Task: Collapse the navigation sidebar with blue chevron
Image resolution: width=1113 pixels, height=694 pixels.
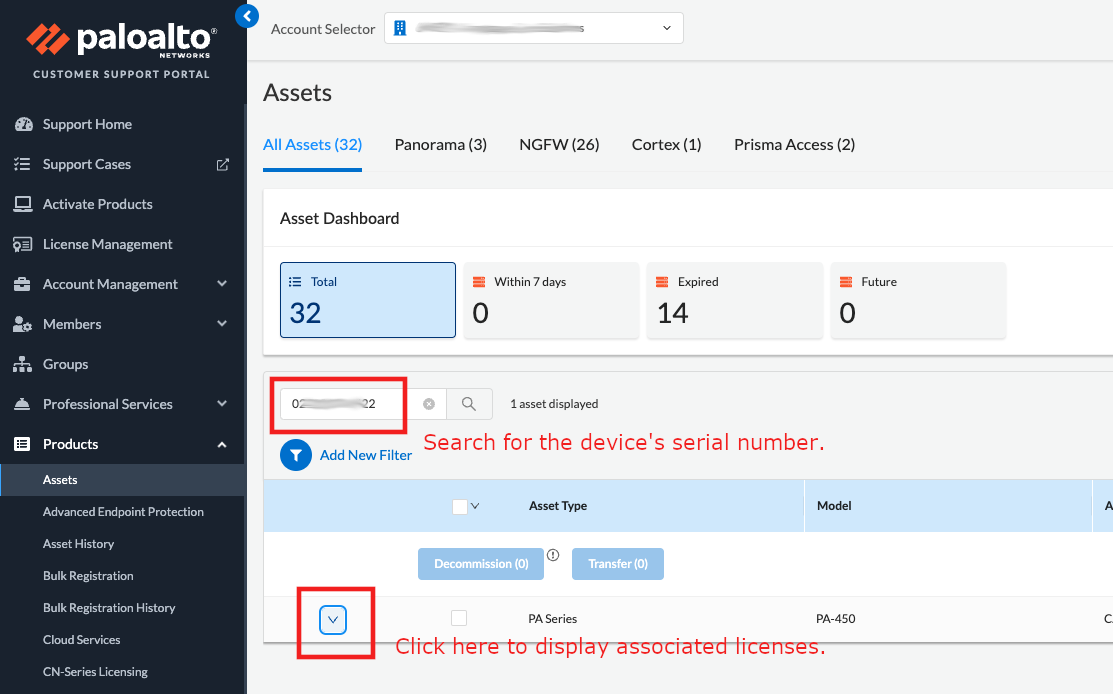Action: 246,16
